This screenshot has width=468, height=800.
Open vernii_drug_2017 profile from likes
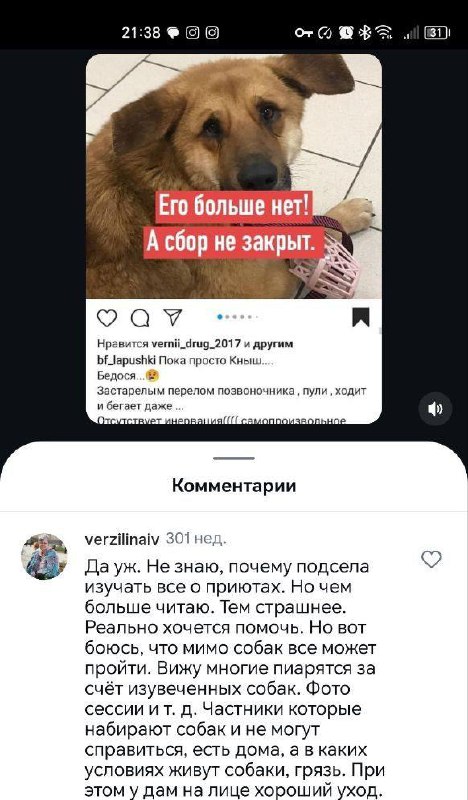[196, 344]
